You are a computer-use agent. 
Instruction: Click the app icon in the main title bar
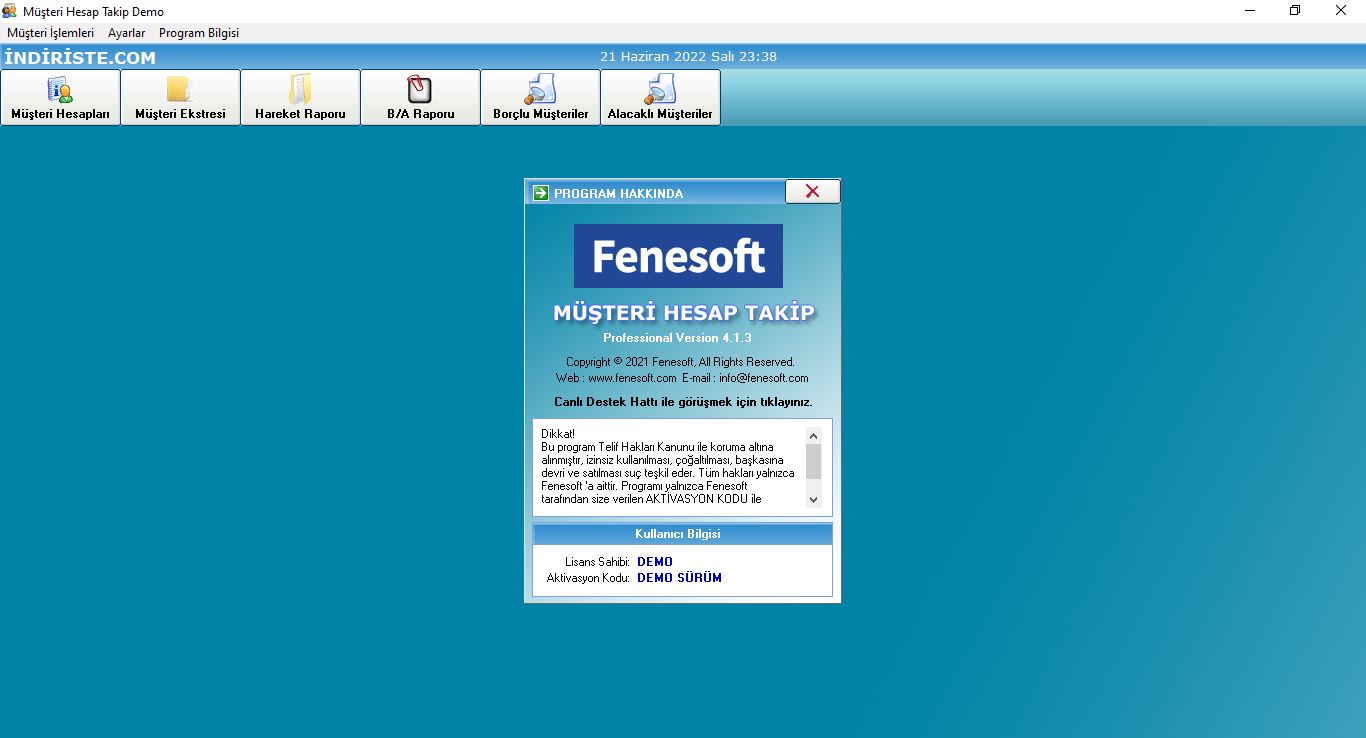click(x=10, y=11)
